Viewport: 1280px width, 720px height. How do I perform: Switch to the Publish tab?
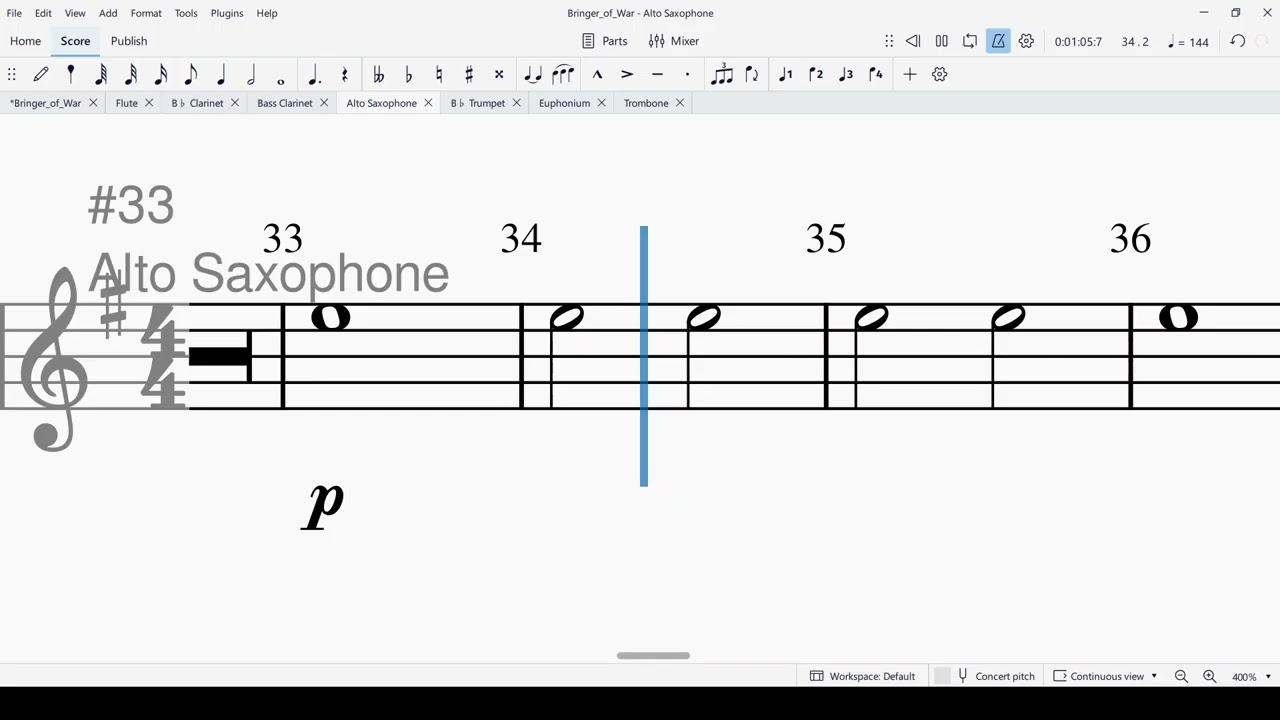[x=129, y=41]
